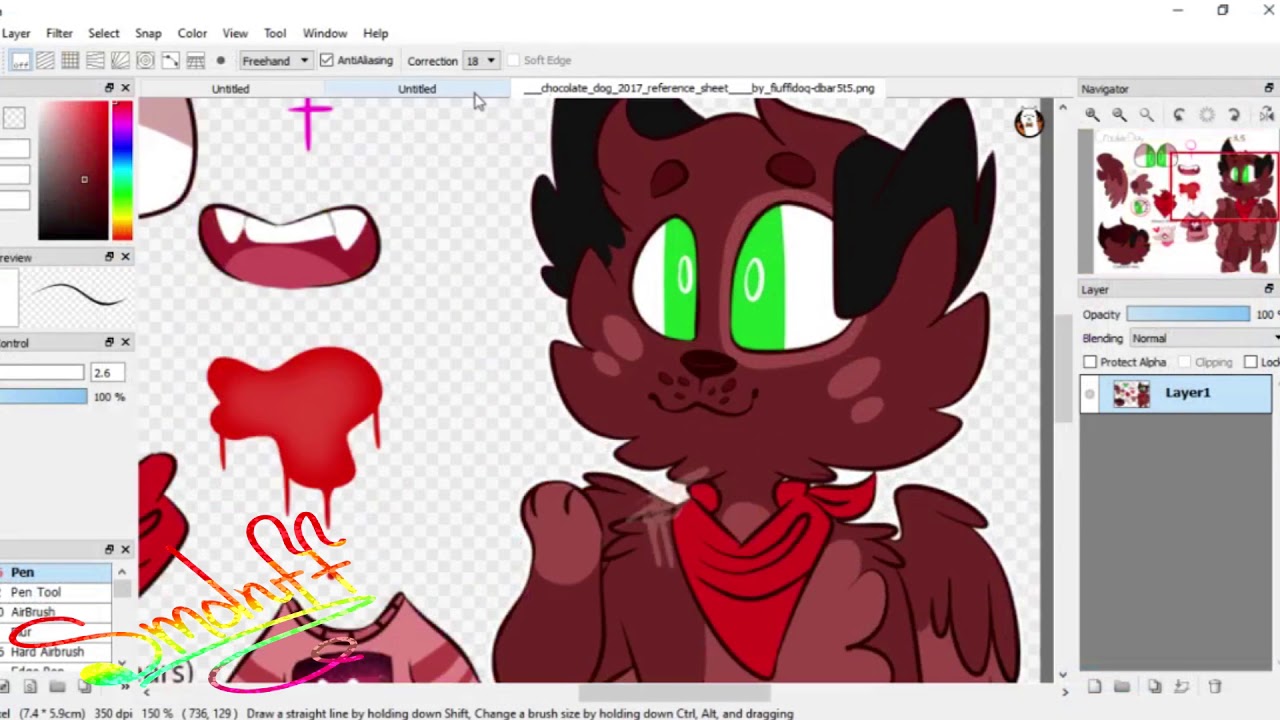
Task: Adjust layer Opacity slider
Action: click(1188, 314)
